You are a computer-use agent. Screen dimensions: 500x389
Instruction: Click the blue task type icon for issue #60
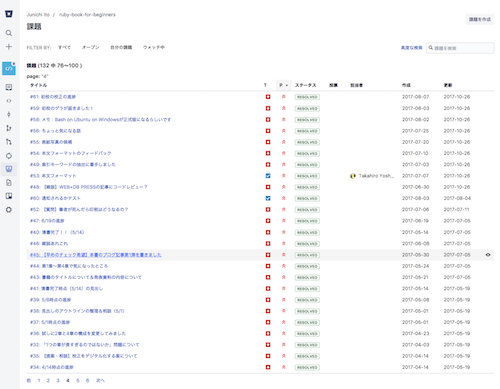[268, 198]
